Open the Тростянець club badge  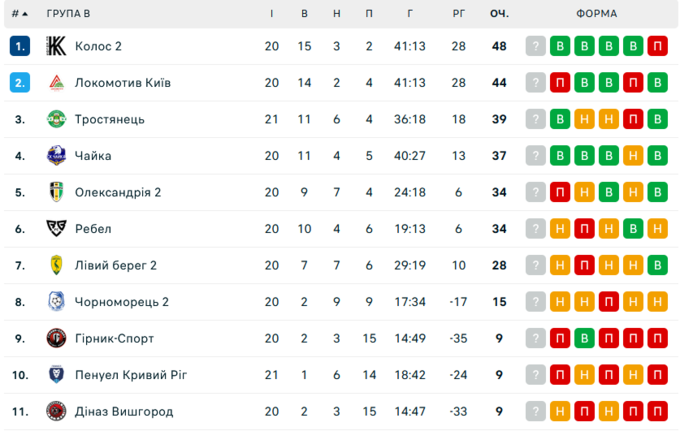tap(56, 119)
